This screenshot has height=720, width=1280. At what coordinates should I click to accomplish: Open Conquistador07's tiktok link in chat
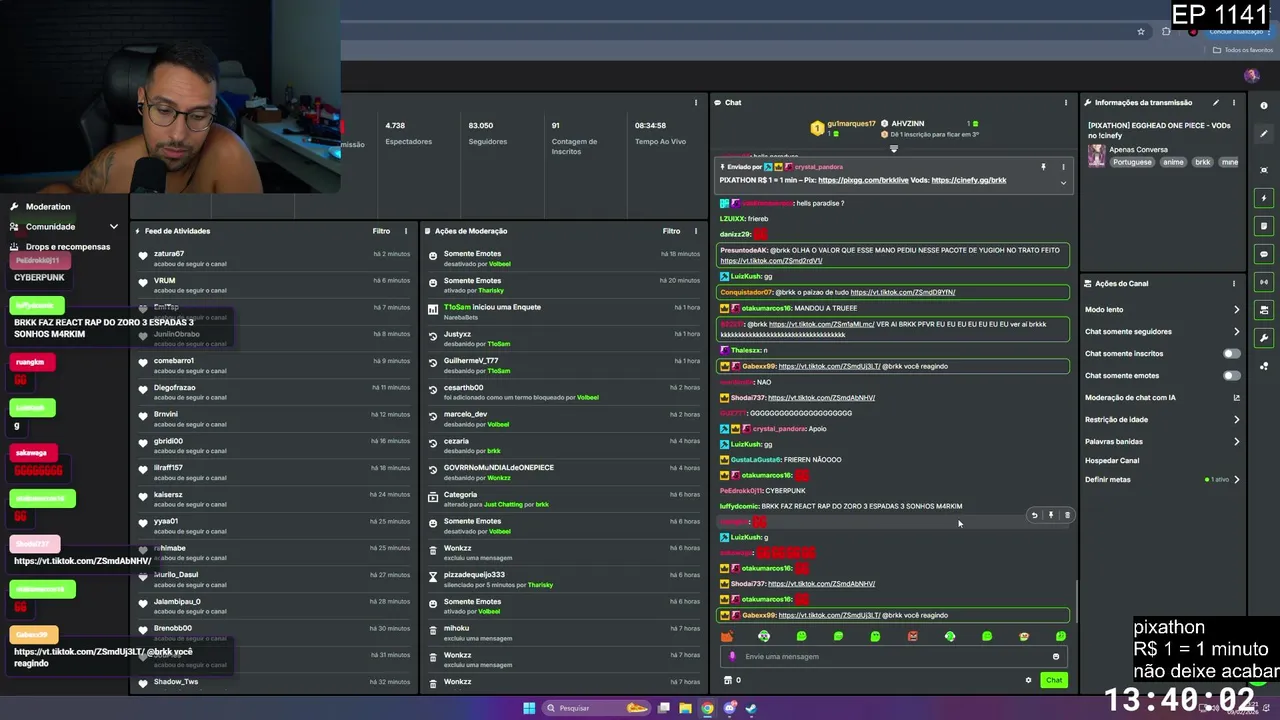click(903, 292)
